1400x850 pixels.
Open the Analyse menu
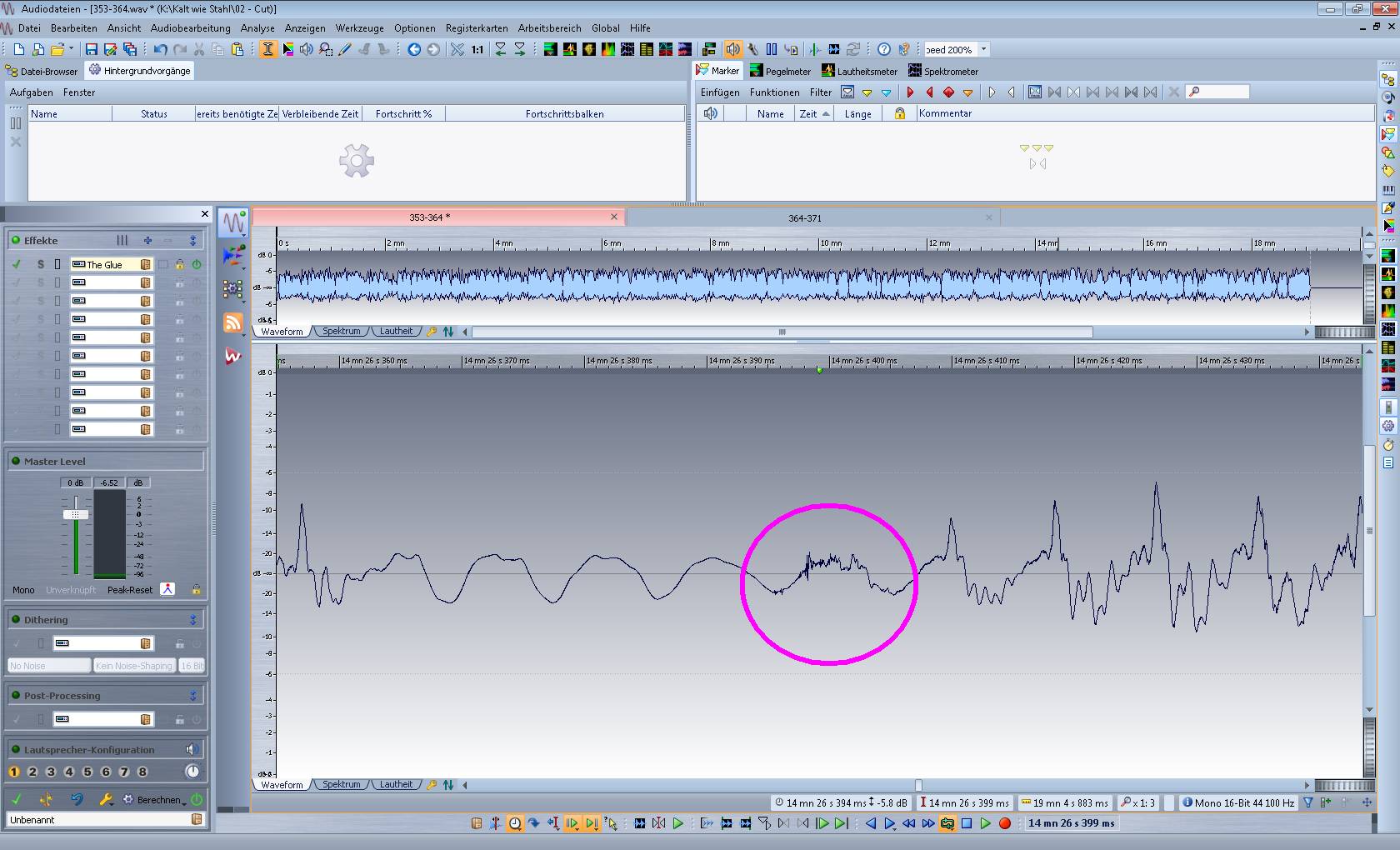pos(257,28)
